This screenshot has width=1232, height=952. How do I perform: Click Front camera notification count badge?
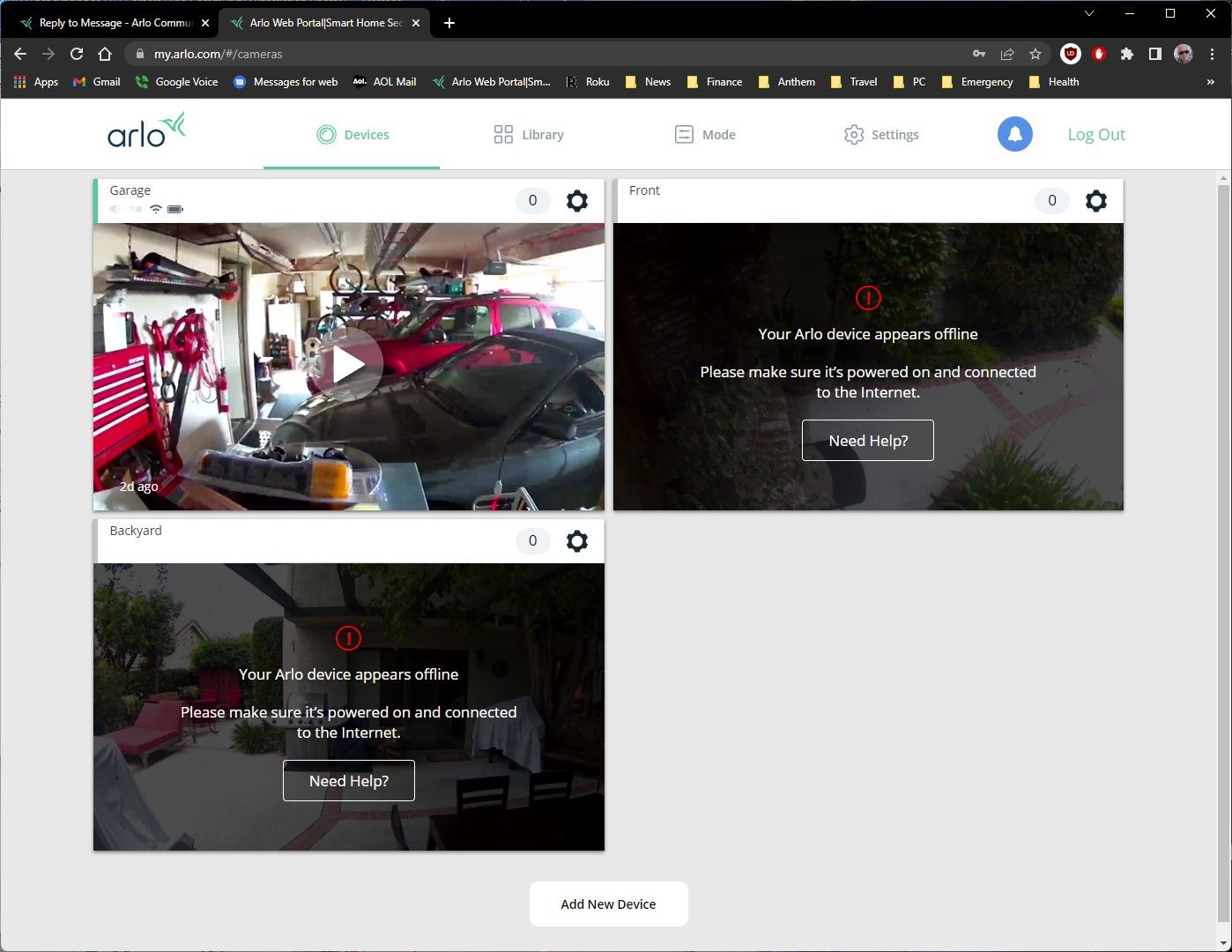point(1052,201)
